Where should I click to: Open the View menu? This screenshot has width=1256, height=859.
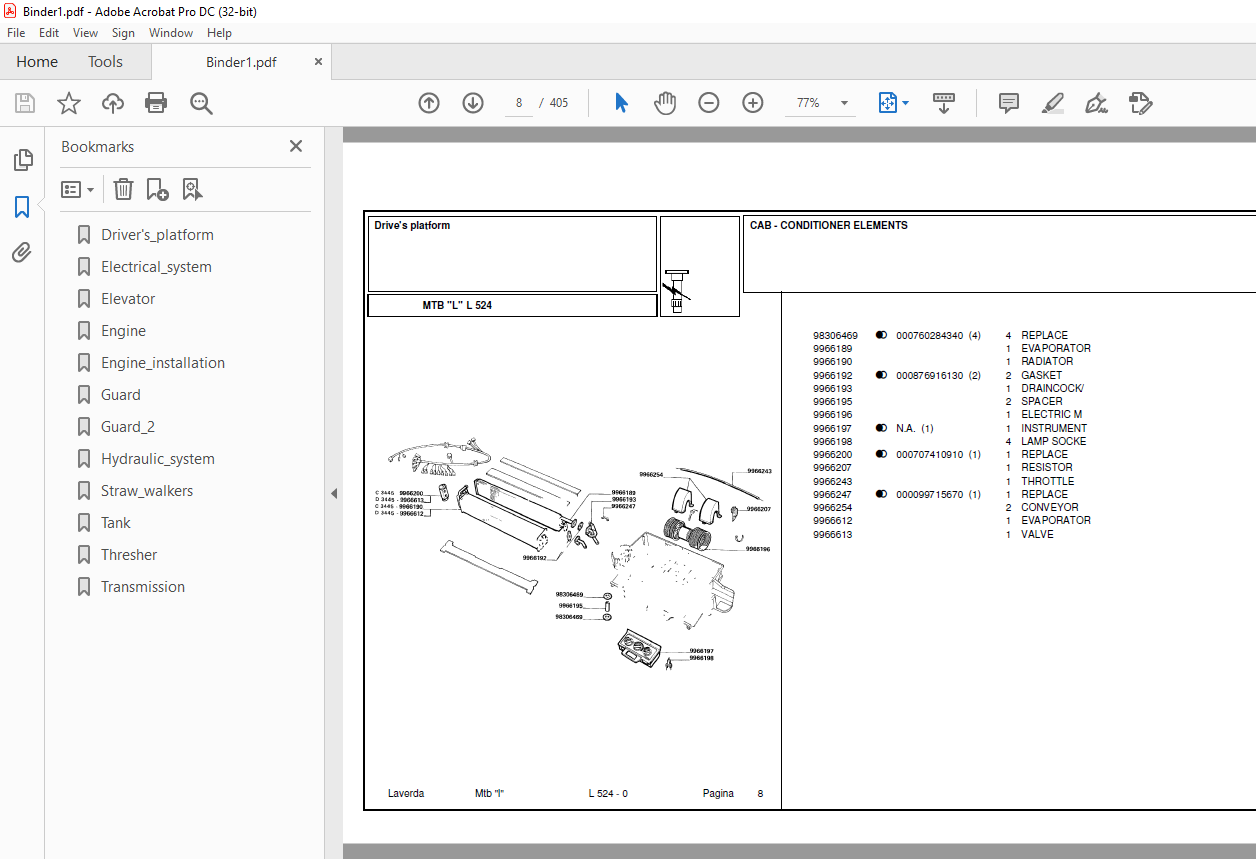(86, 33)
